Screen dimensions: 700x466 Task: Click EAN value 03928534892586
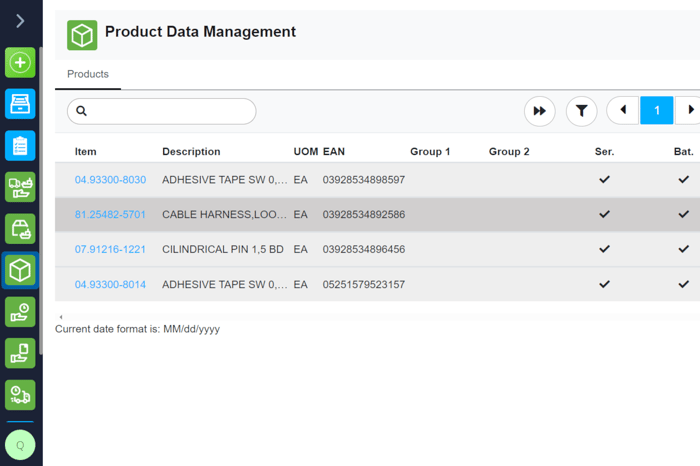364,215
